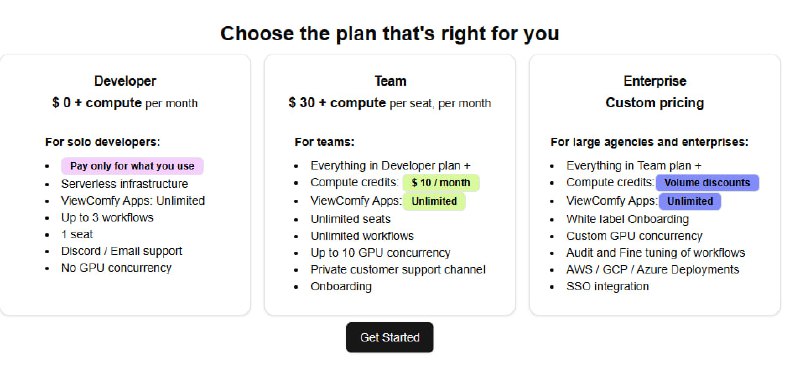Viewport: 800px width, 386px height.
Task: Click 'Private customer support channel' item
Action: pyautogui.click(x=398, y=269)
